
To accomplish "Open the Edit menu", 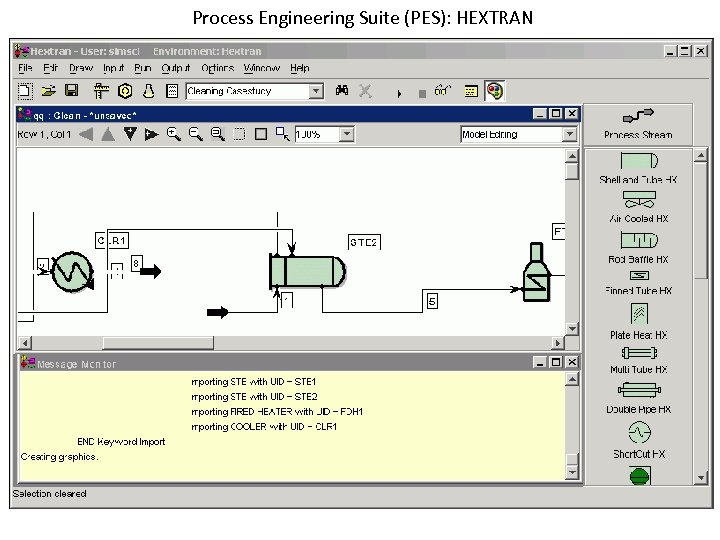I will coord(50,68).
